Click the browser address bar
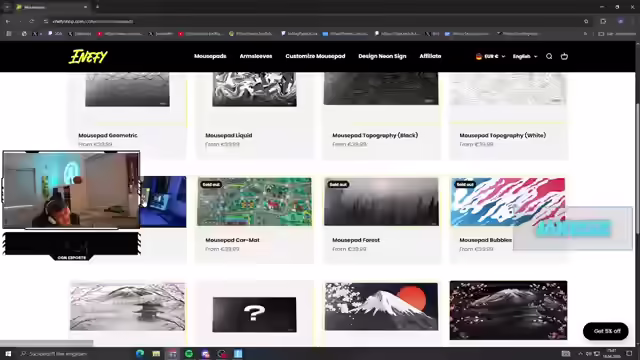 pyautogui.click(x=314, y=21)
